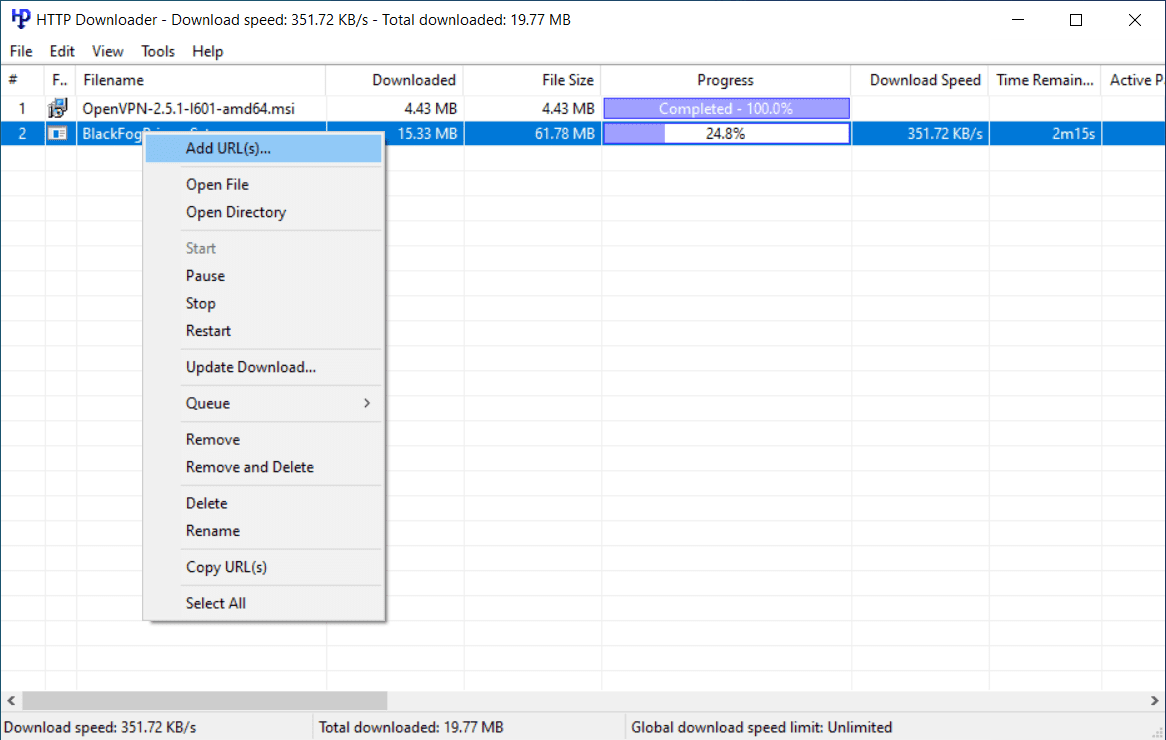Open the File menu
Image resolution: width=1166 pixels, height=740 pixels.
21,51
